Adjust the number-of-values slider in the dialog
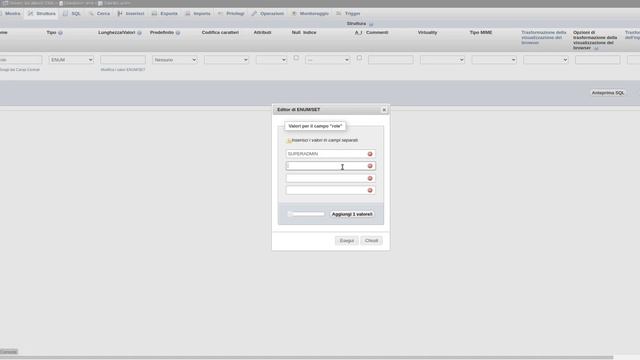This screenshot has width=640, height=360. (306, 214)
